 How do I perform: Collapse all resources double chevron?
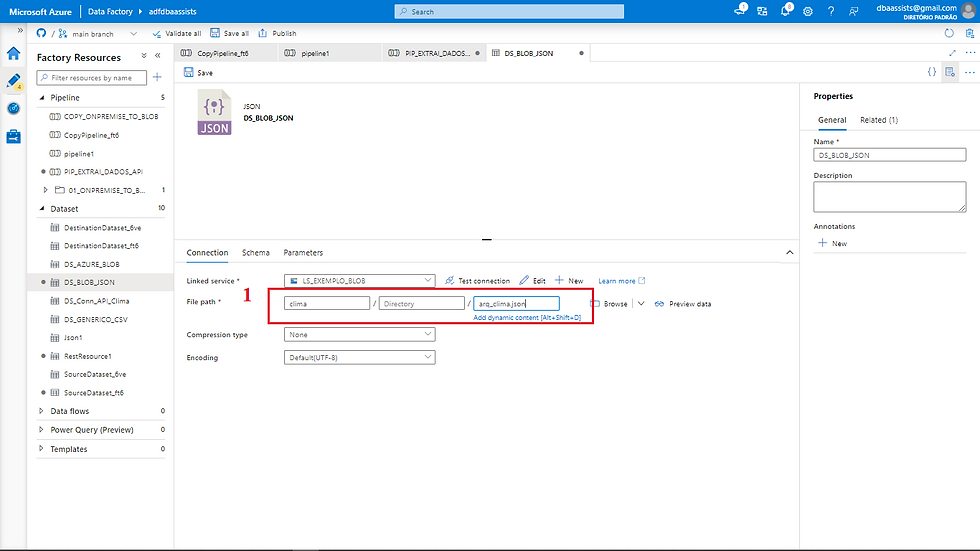pyautogui.click(x=144, y=56)
